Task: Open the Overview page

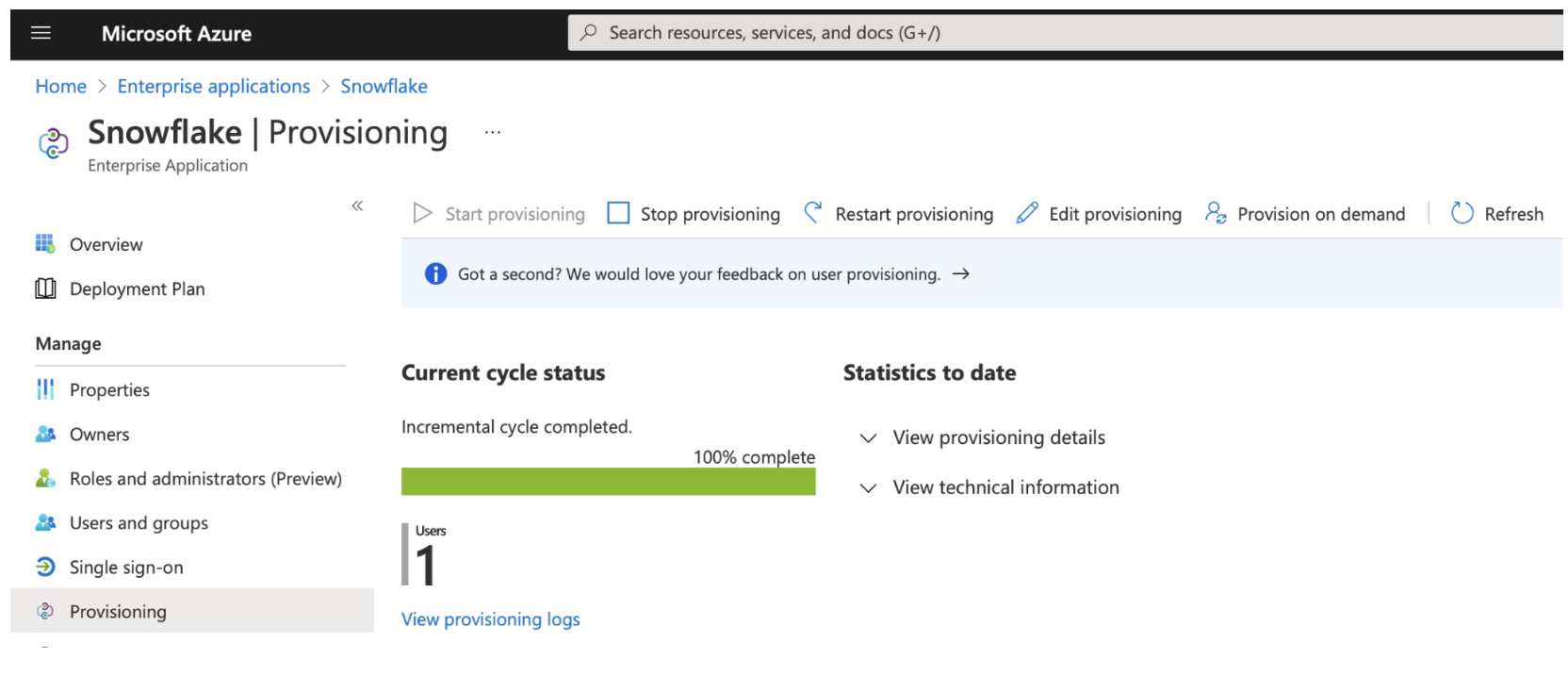Action: (106, 244)
